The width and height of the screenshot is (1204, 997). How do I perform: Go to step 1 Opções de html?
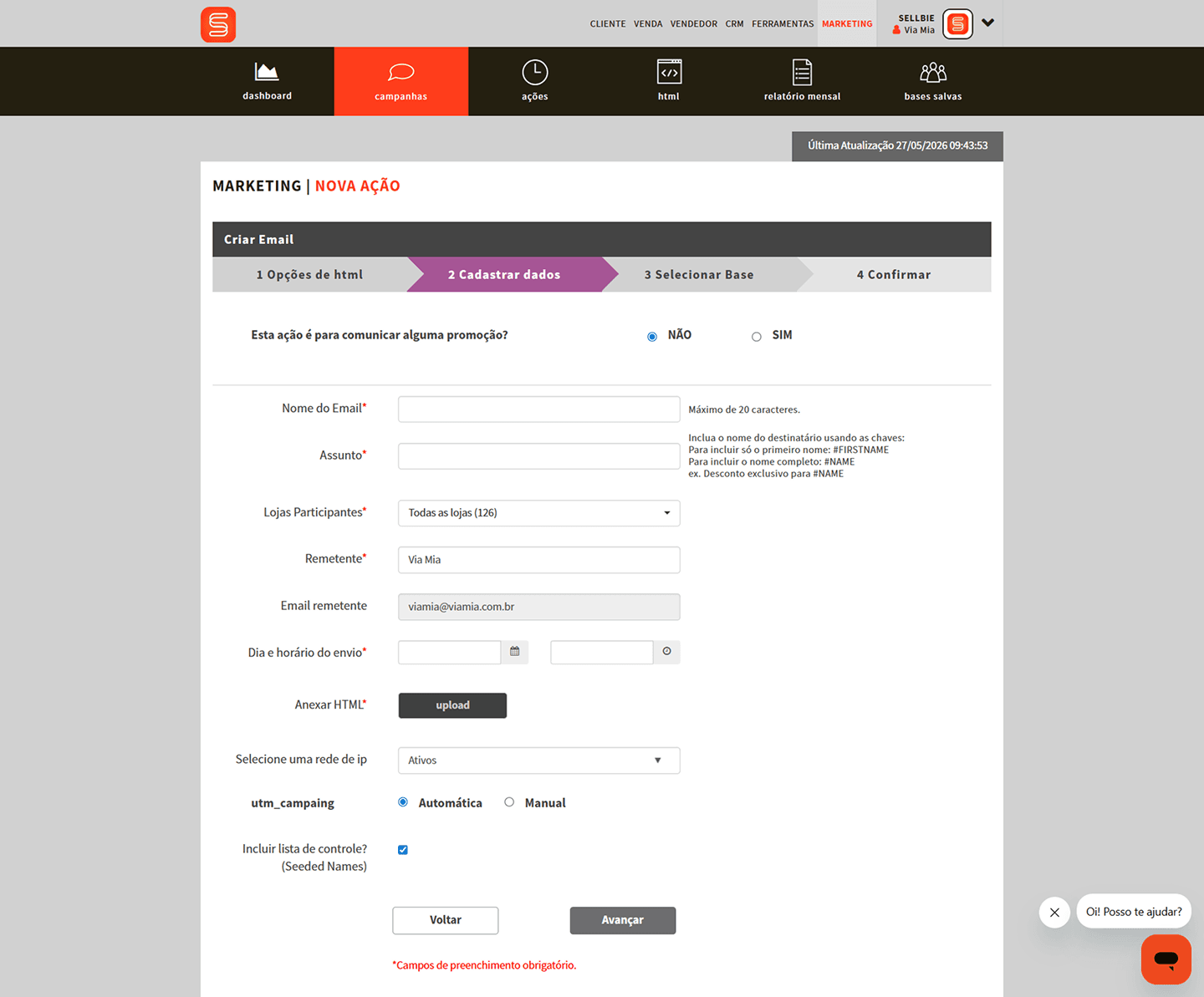point(310,275)
